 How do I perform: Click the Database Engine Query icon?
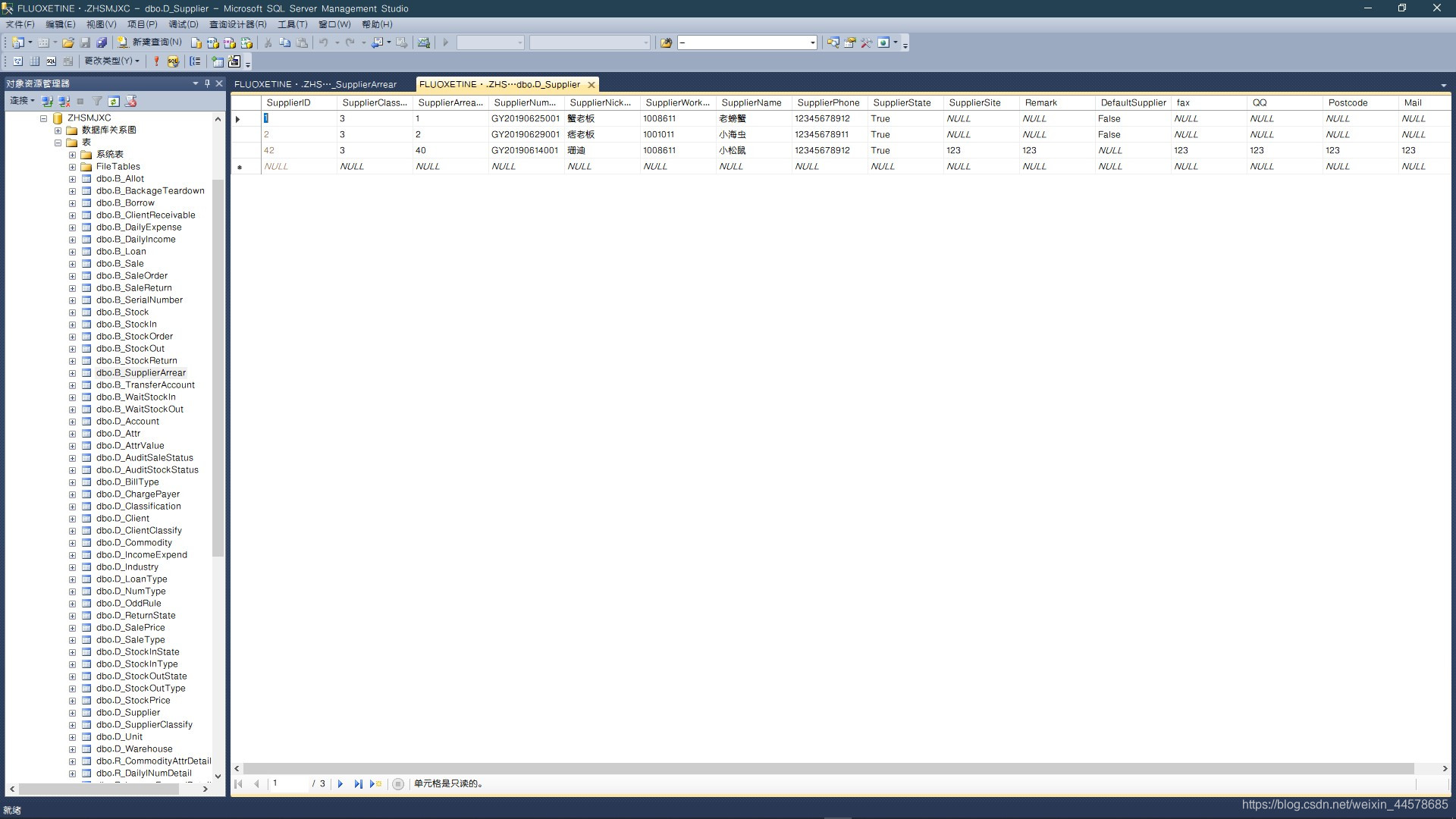[x=196, y=42]
